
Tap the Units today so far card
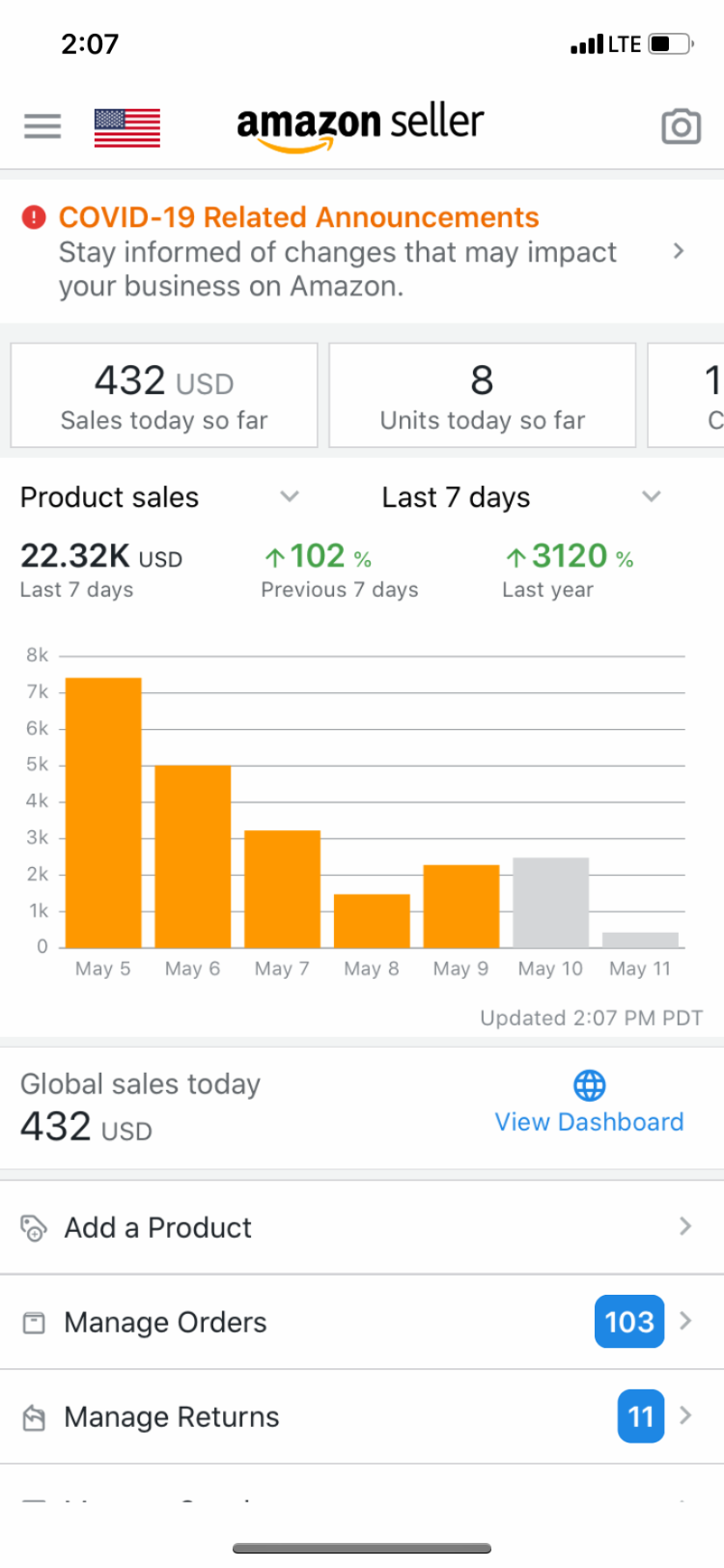(x=482, y=396)
